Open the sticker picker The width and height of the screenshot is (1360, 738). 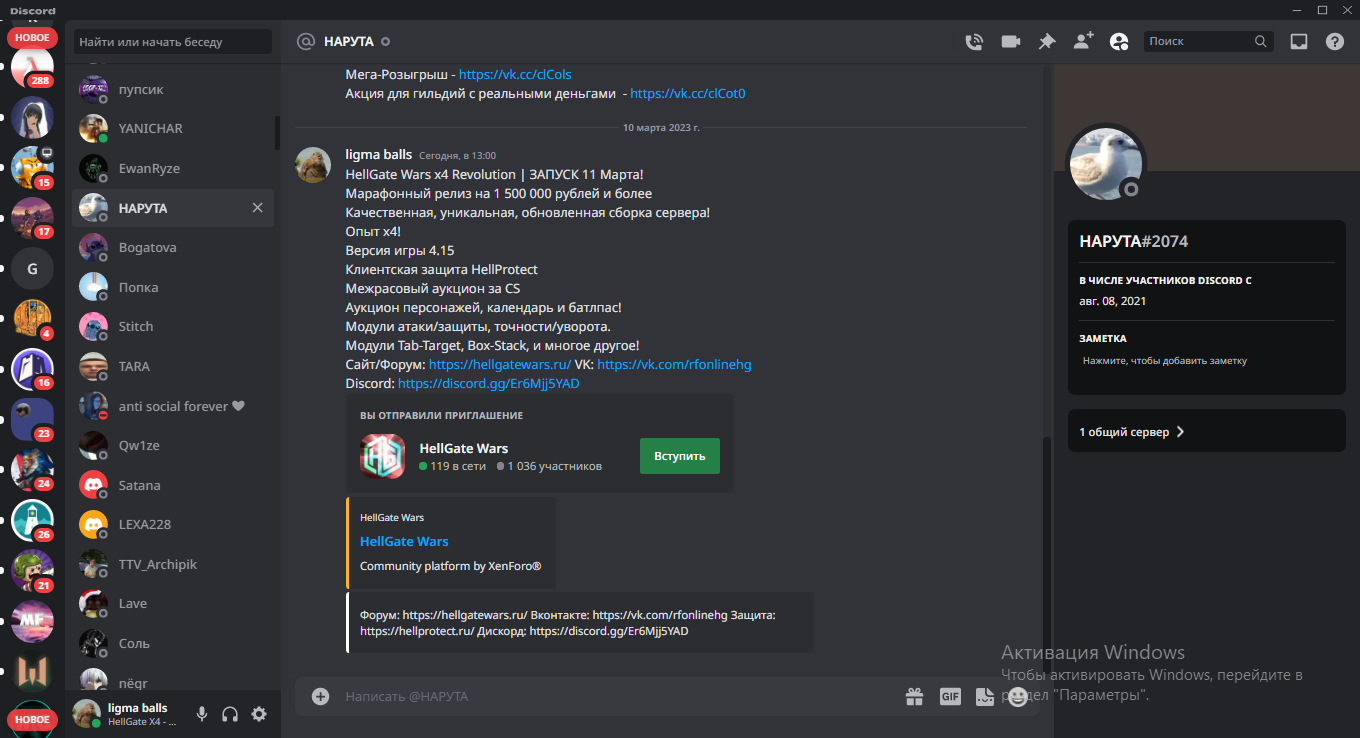pyautogui.click(x=984, y=696)
